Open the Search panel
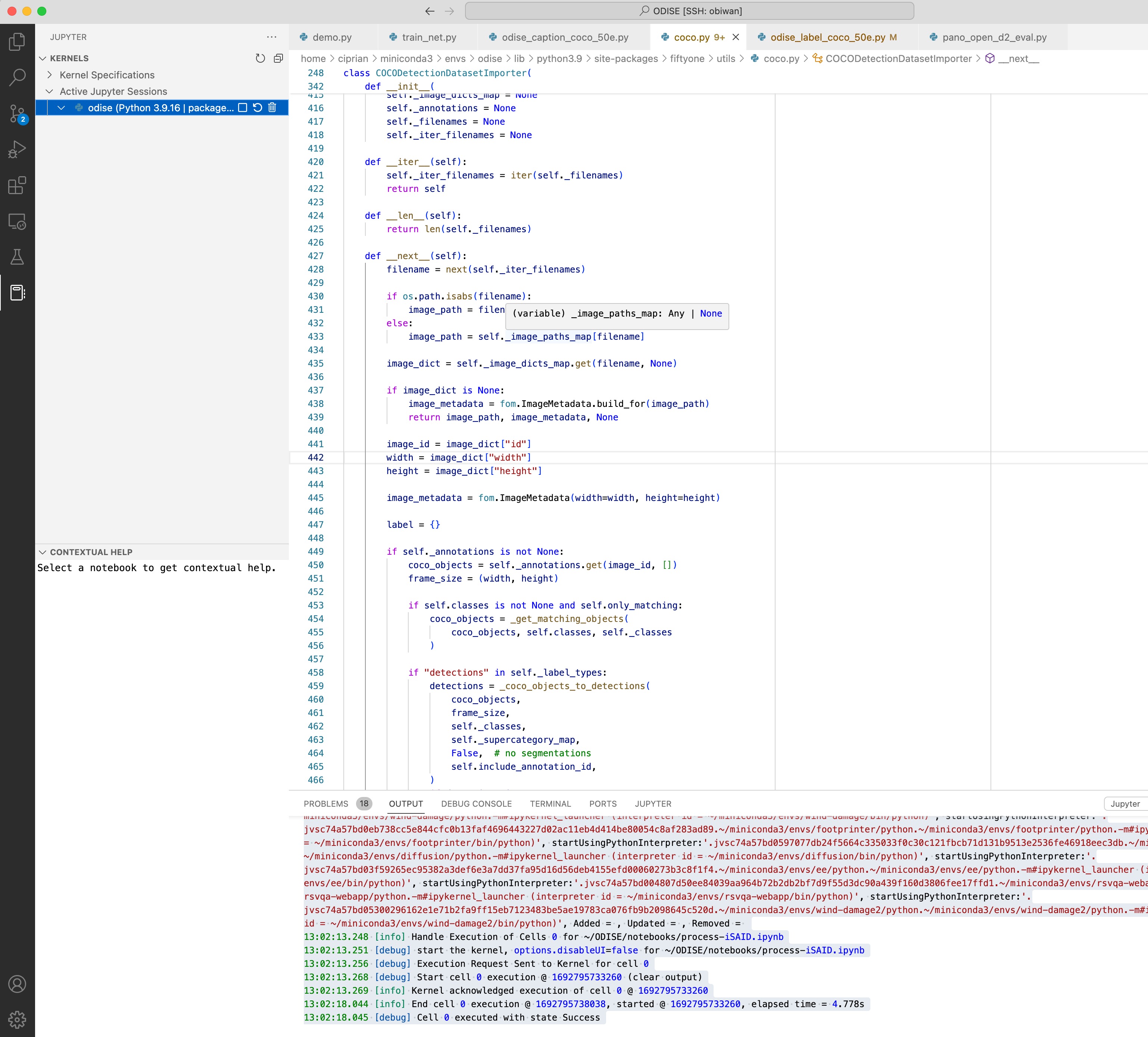Viewport: 1148px width, 1037px height. (17, 77)
